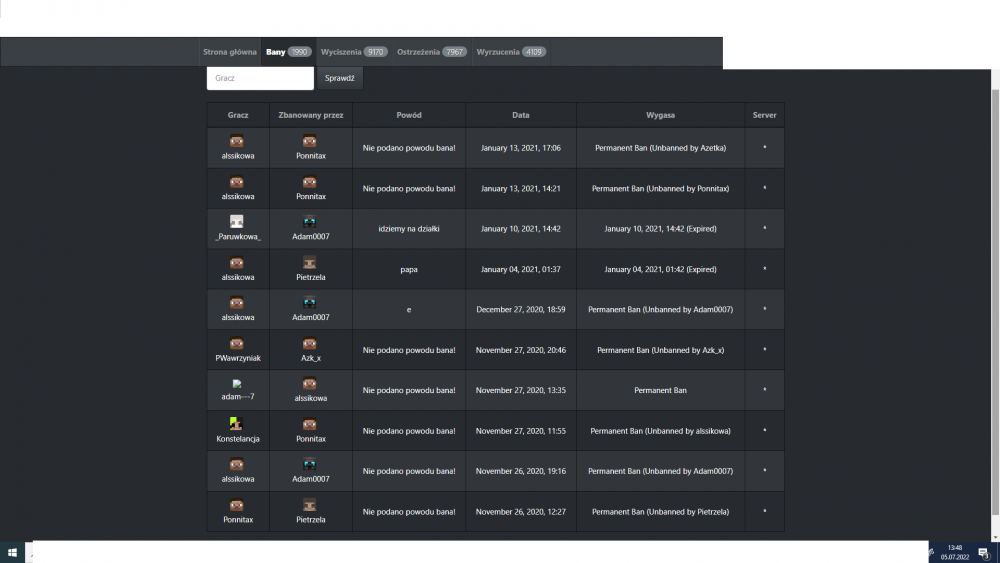Switch to the Wyciszenia tab

tap(353, 52)
